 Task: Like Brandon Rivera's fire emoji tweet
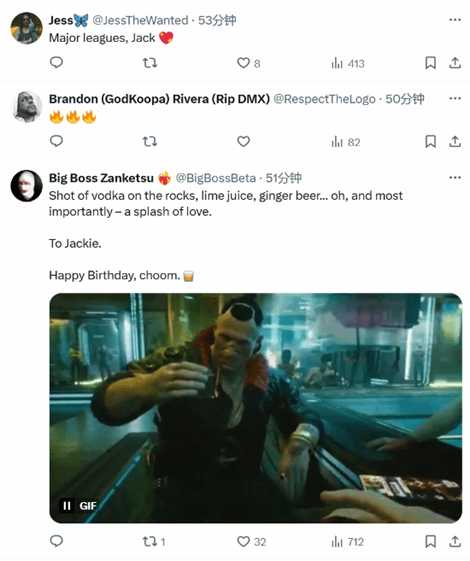click(x=243, y=142)
